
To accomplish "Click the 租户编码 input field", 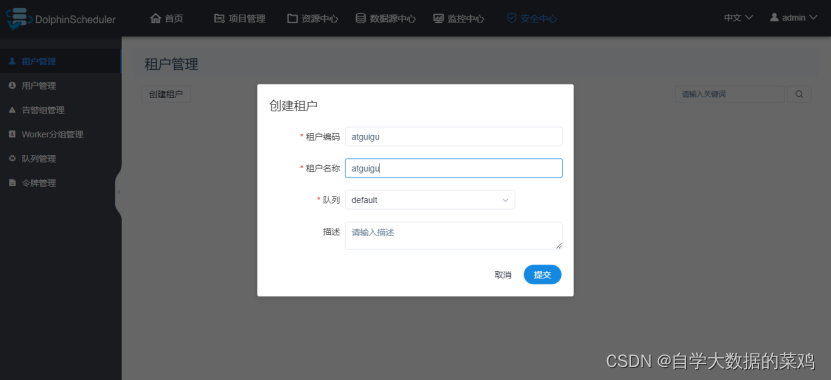I will click(454, 137).
